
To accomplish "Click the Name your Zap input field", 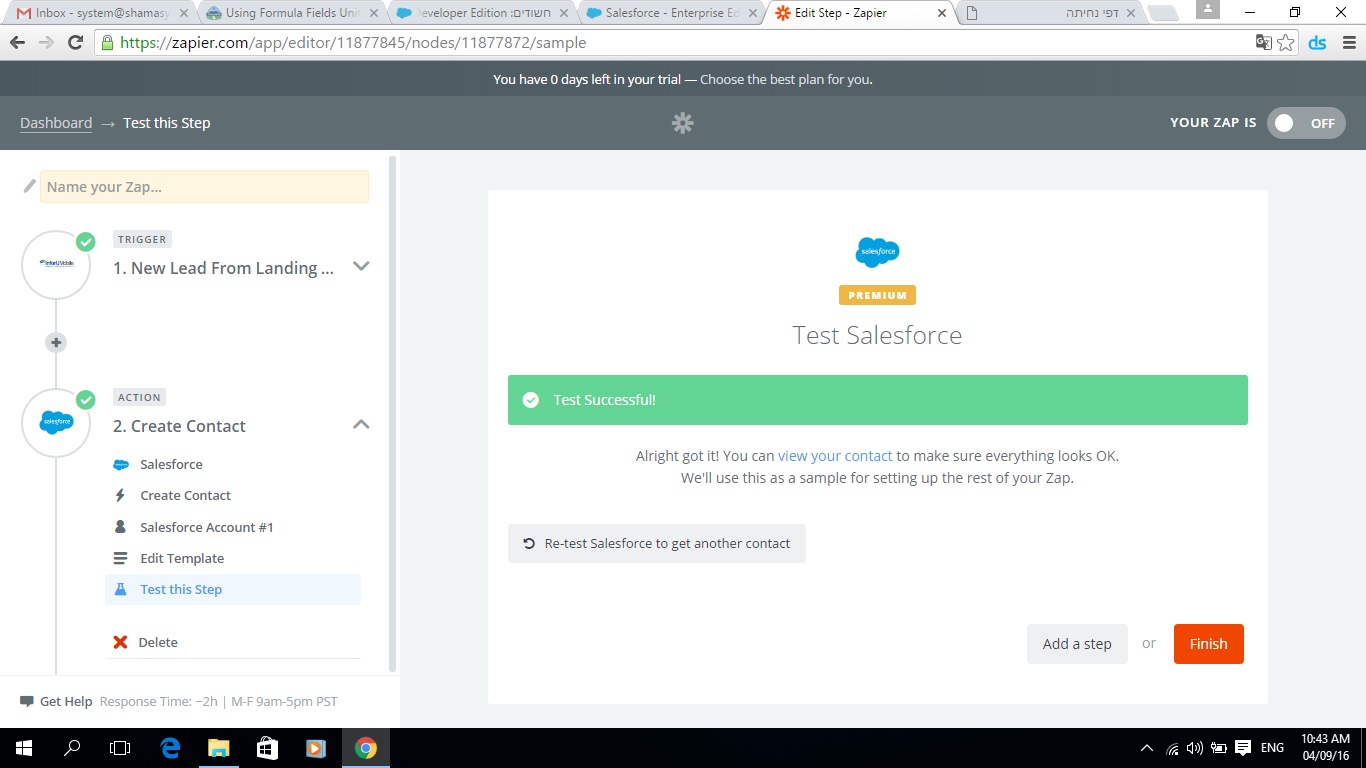I will point(204,187).
